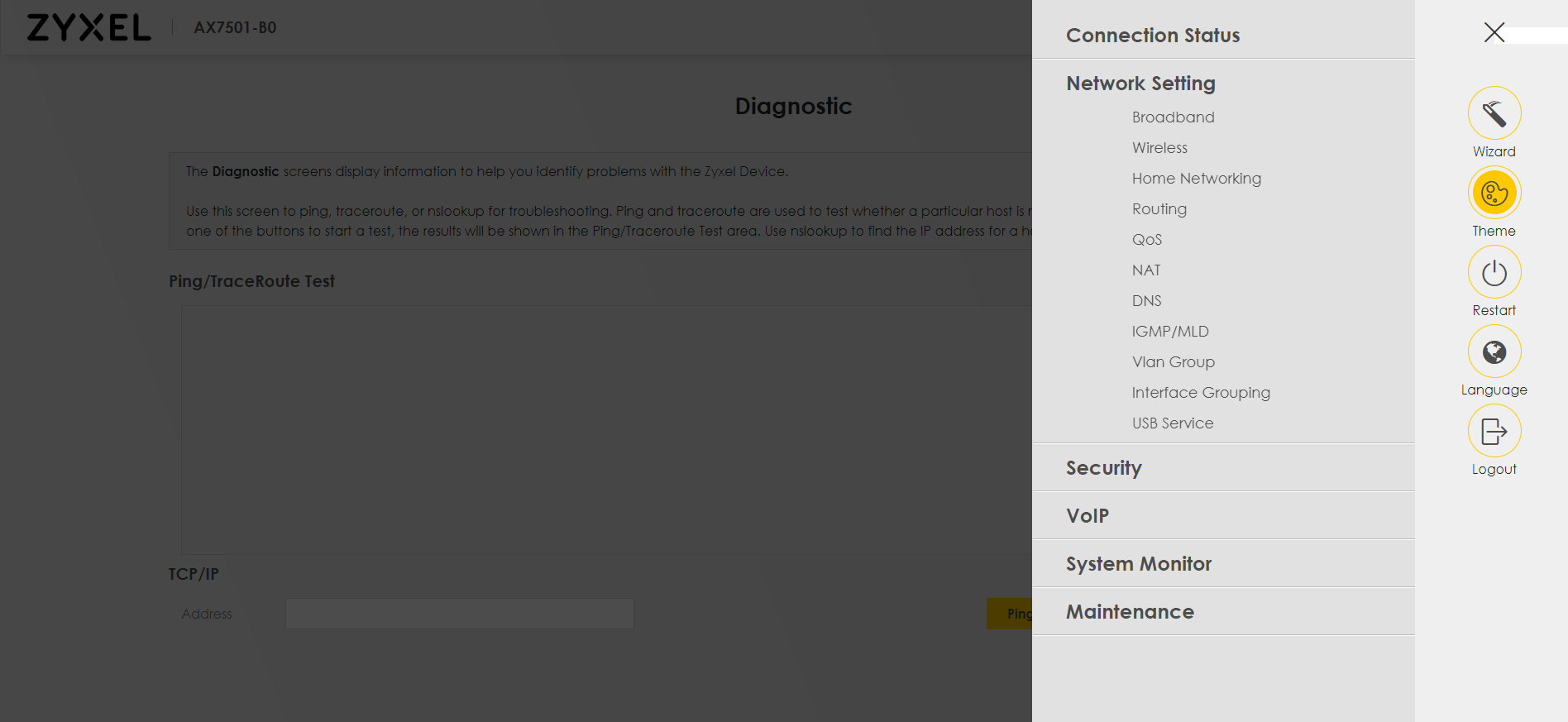Click the Theme palette icon

tap(1494, 193)
